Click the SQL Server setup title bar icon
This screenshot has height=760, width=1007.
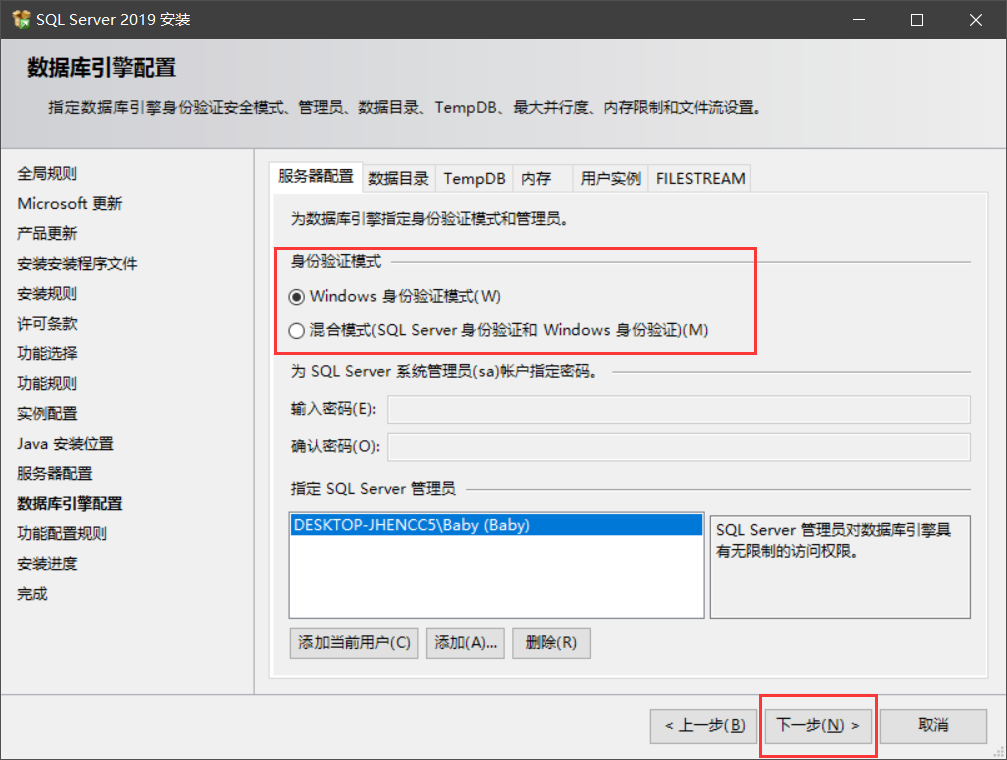(x=21, y=19)
